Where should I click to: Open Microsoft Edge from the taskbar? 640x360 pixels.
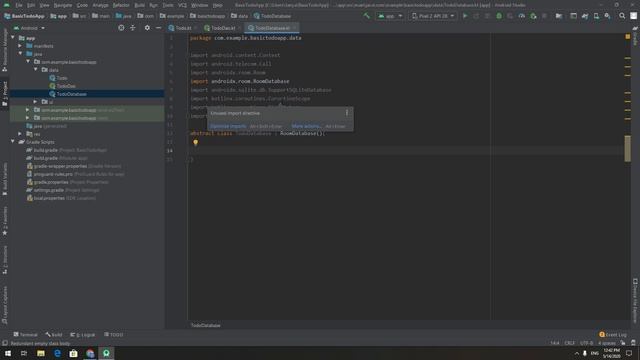57,353
